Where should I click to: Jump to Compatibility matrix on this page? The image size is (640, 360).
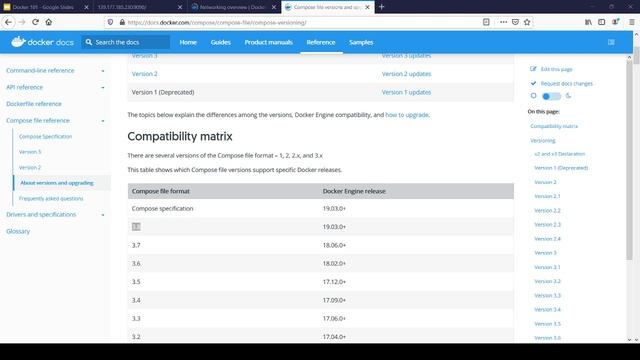tap(554, 126)
